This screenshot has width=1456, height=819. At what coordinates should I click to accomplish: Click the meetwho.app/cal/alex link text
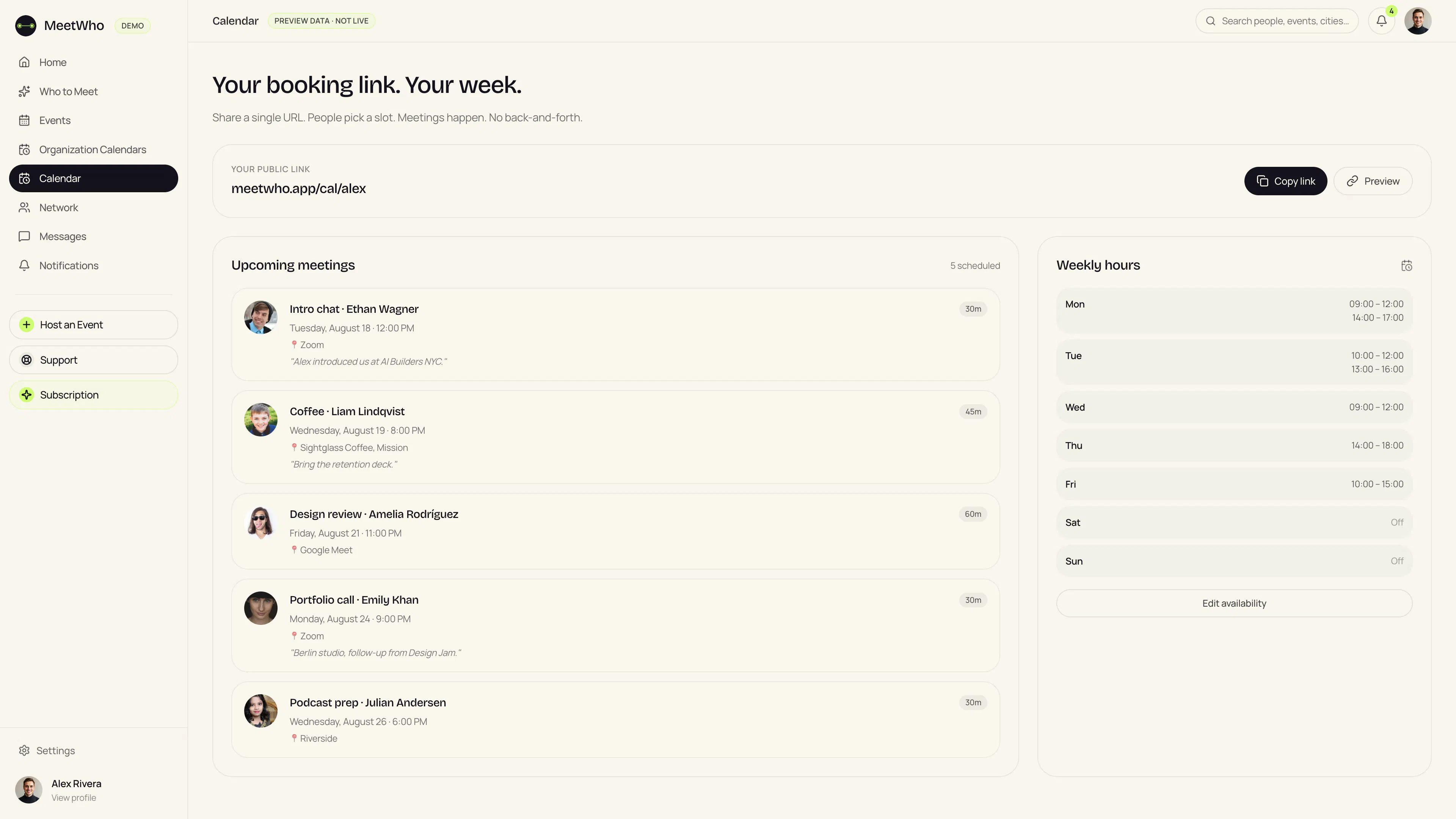pyautogui.click(x=298, y=189)
